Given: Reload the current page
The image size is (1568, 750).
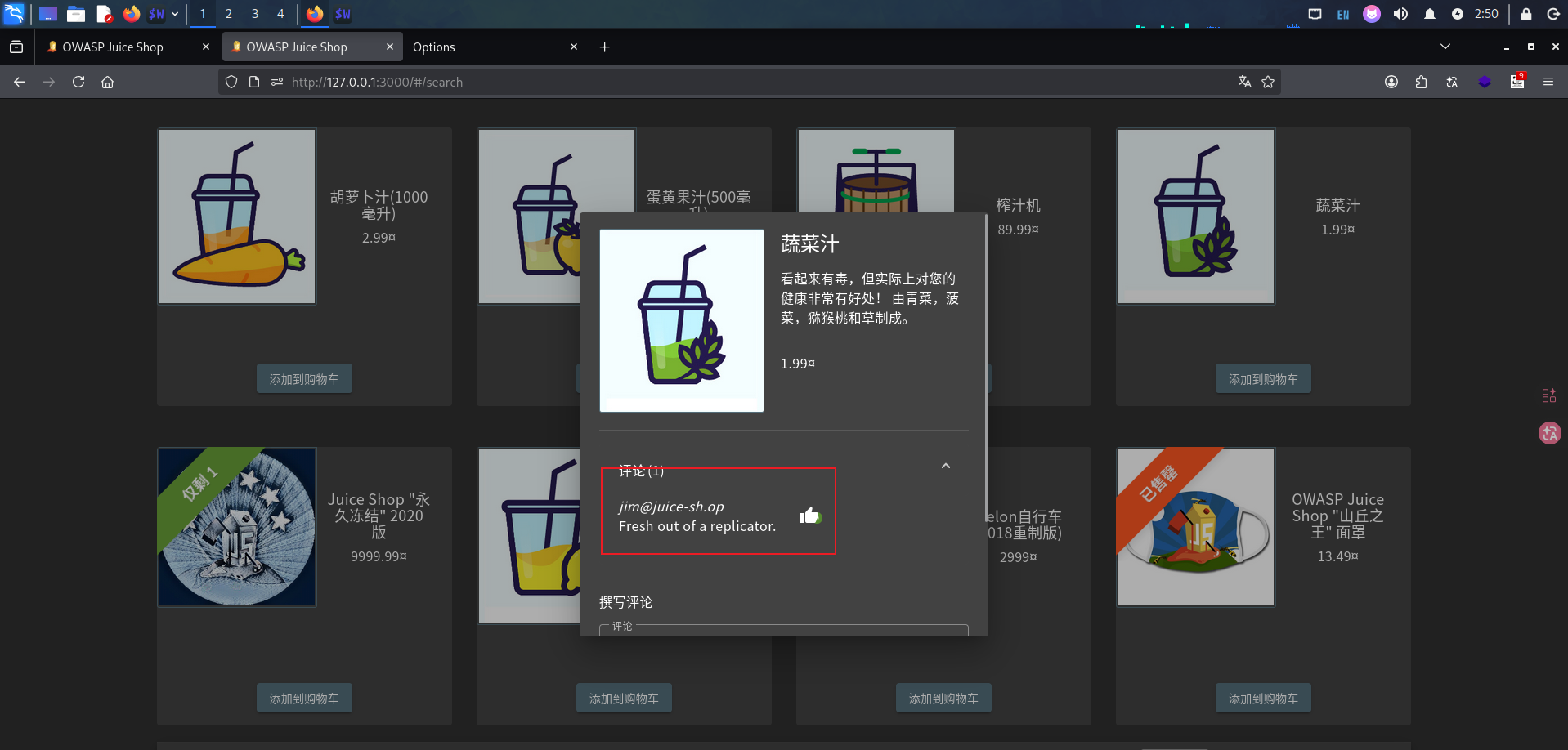Looking at the screenshot, I should [78, 82].
